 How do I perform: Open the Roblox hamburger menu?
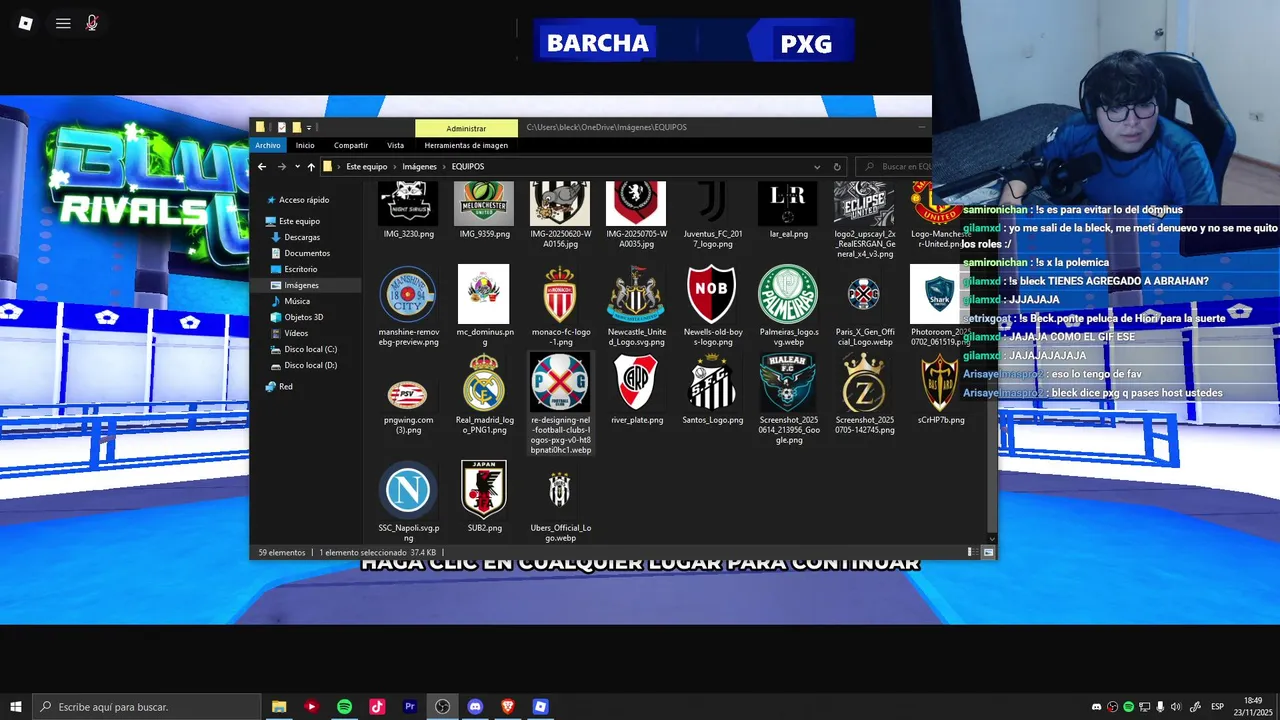click(63, 23)
